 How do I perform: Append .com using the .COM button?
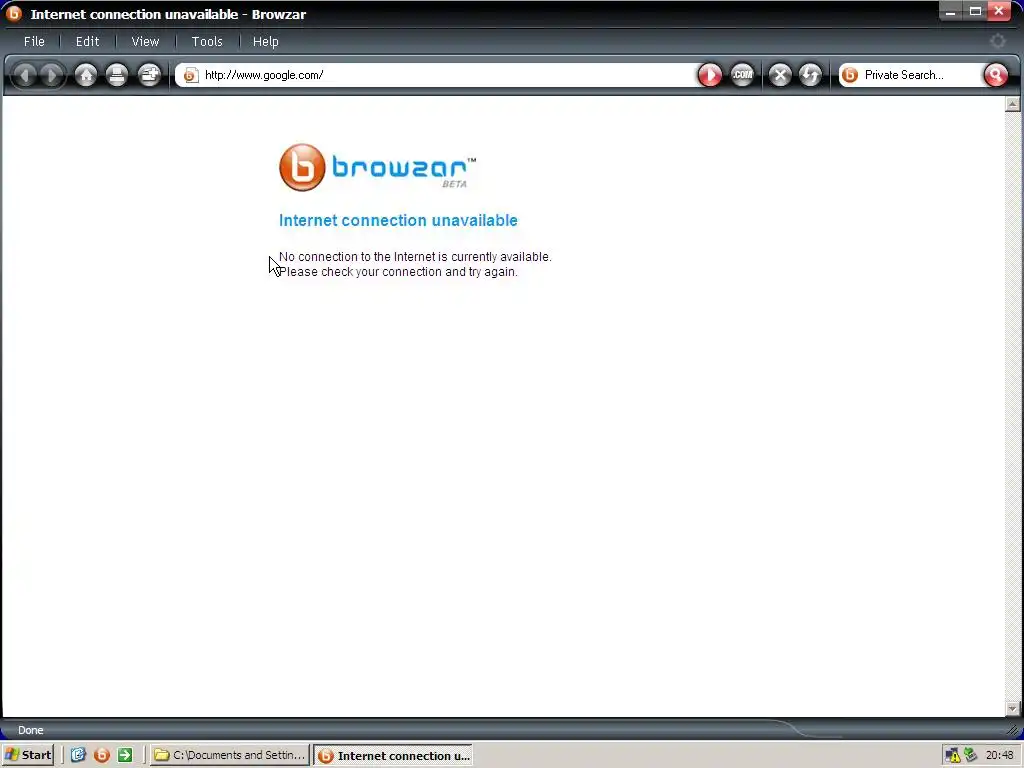742,75
